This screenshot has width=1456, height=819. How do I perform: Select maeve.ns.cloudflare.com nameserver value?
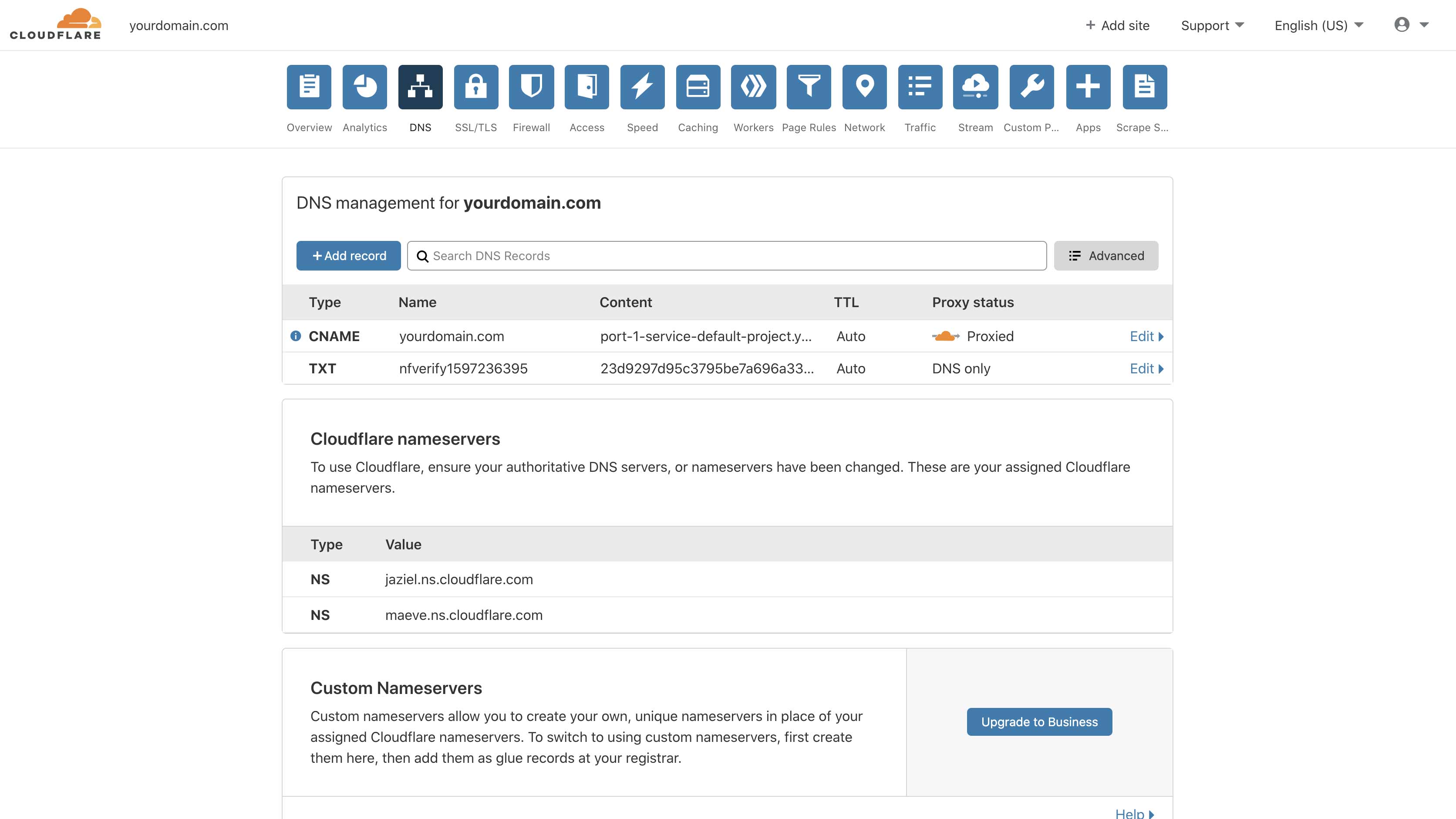coord(464,615)
